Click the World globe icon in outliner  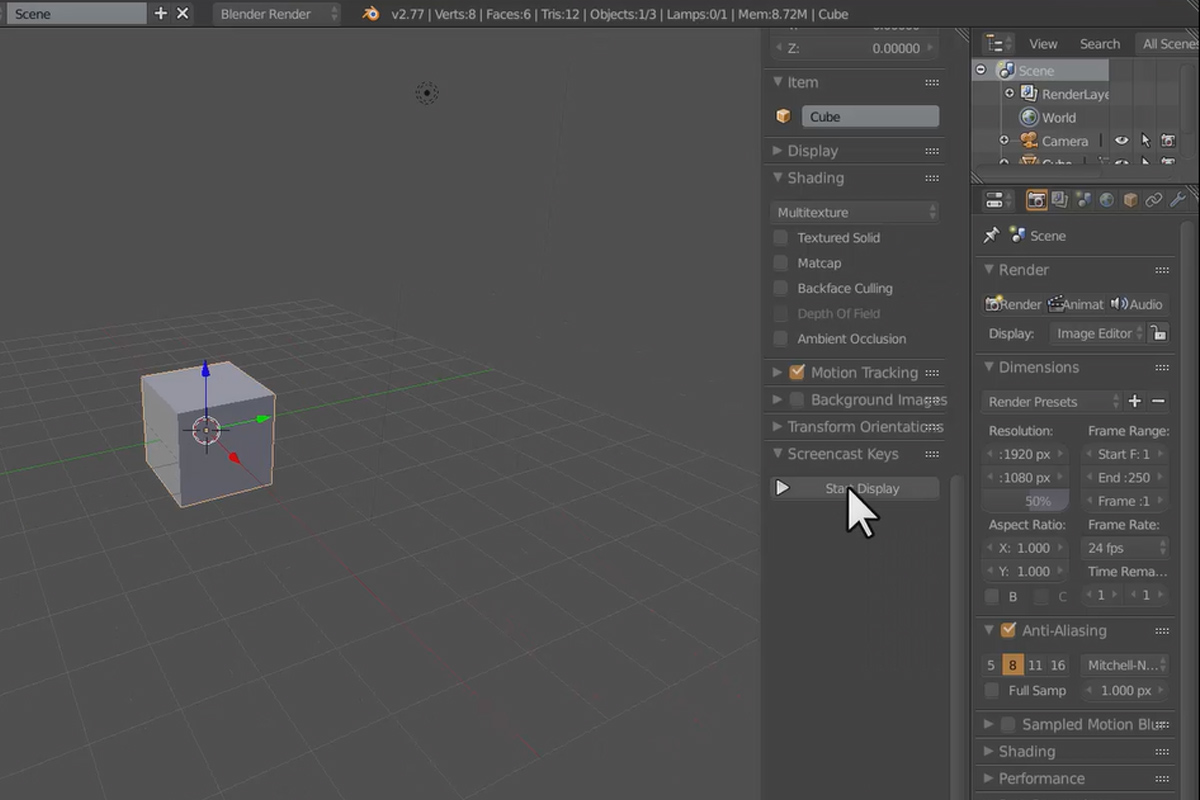pyautogui.click(x=1029, y=117)
